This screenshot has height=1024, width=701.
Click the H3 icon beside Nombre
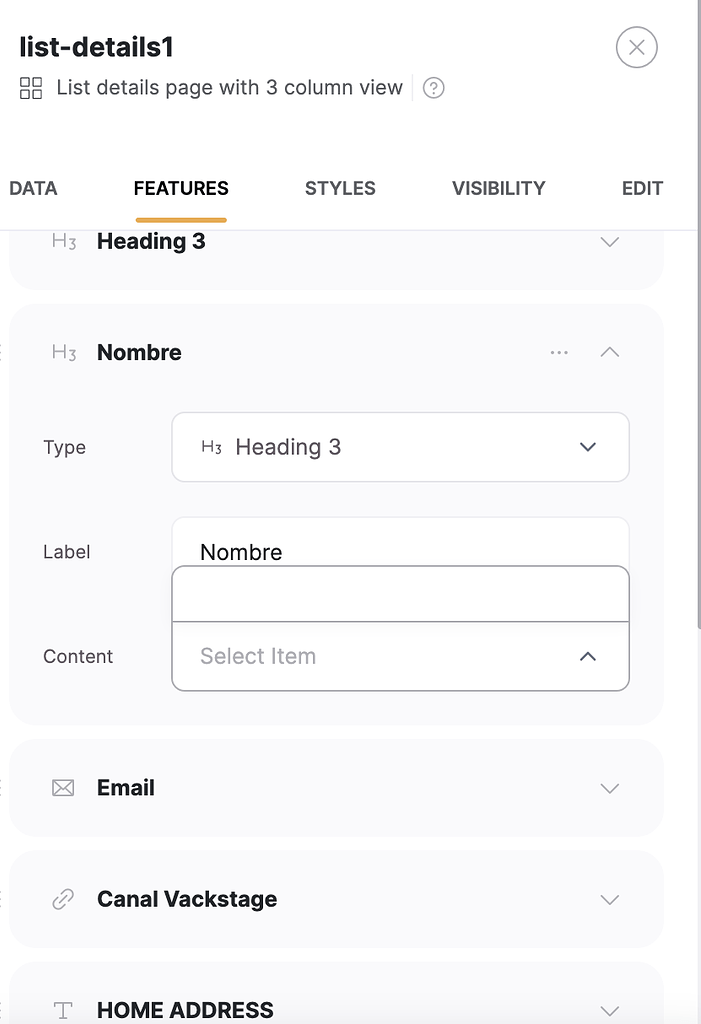63,352
